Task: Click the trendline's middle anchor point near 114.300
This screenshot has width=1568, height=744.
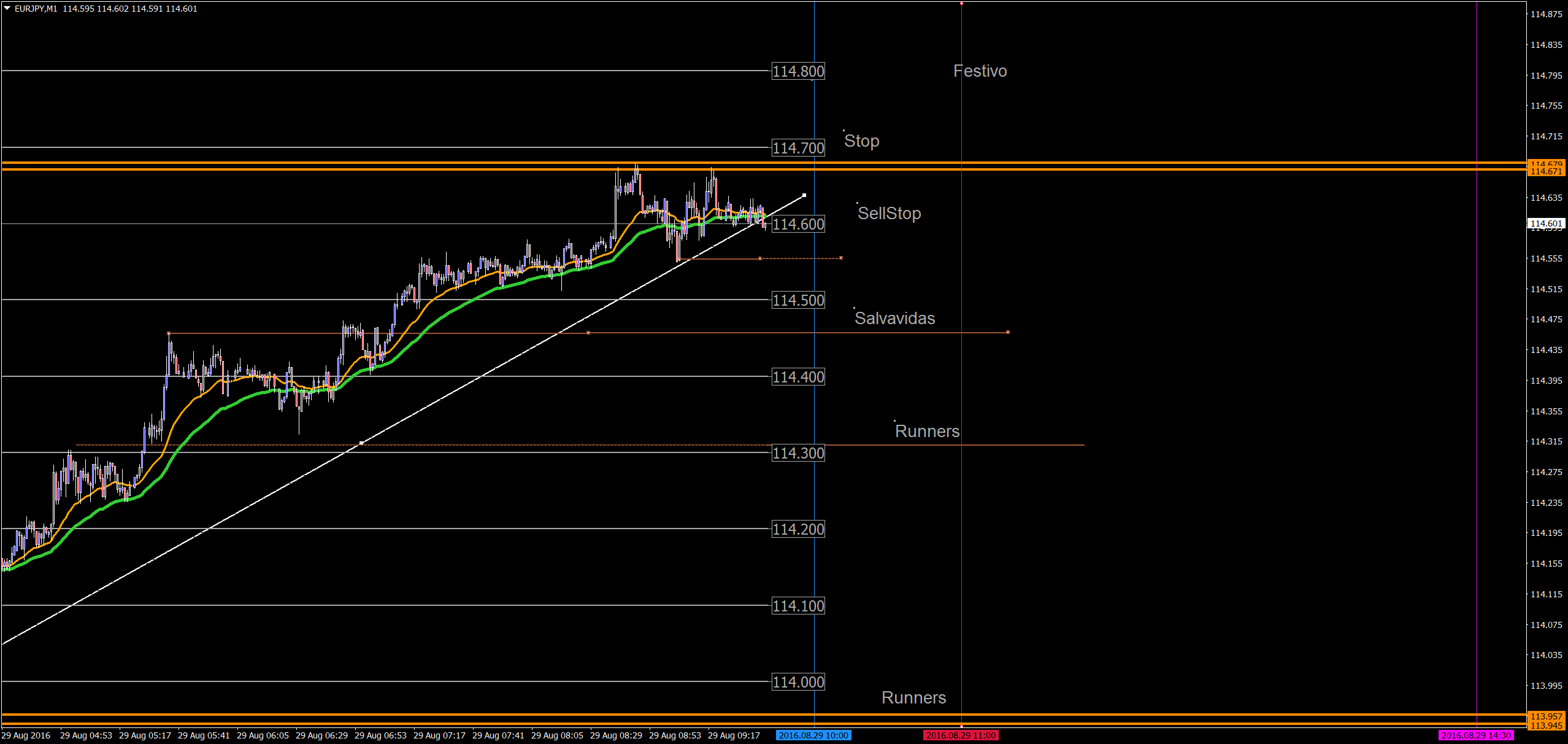Action: tap(361, 443)
